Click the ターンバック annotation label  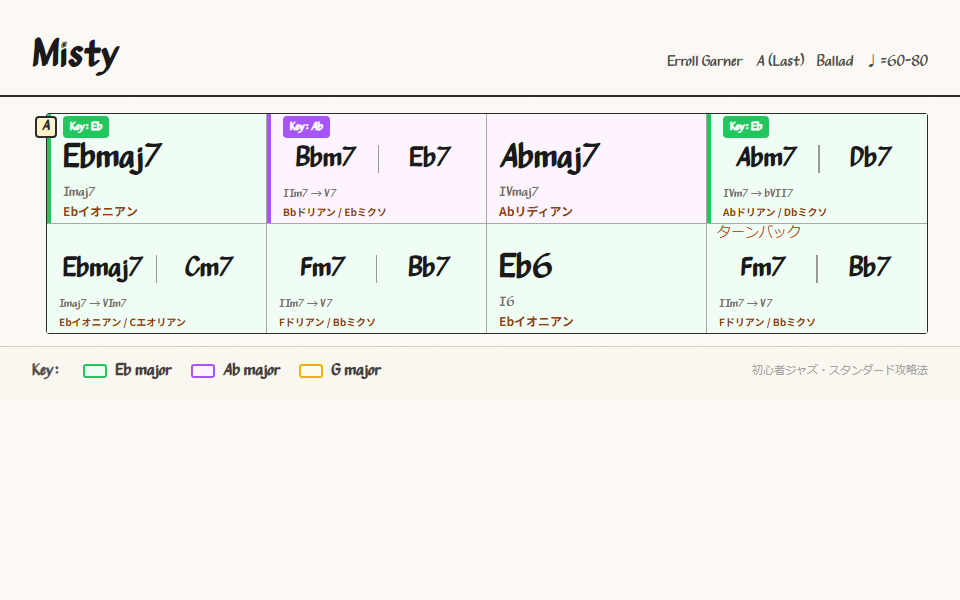(759, 231)
